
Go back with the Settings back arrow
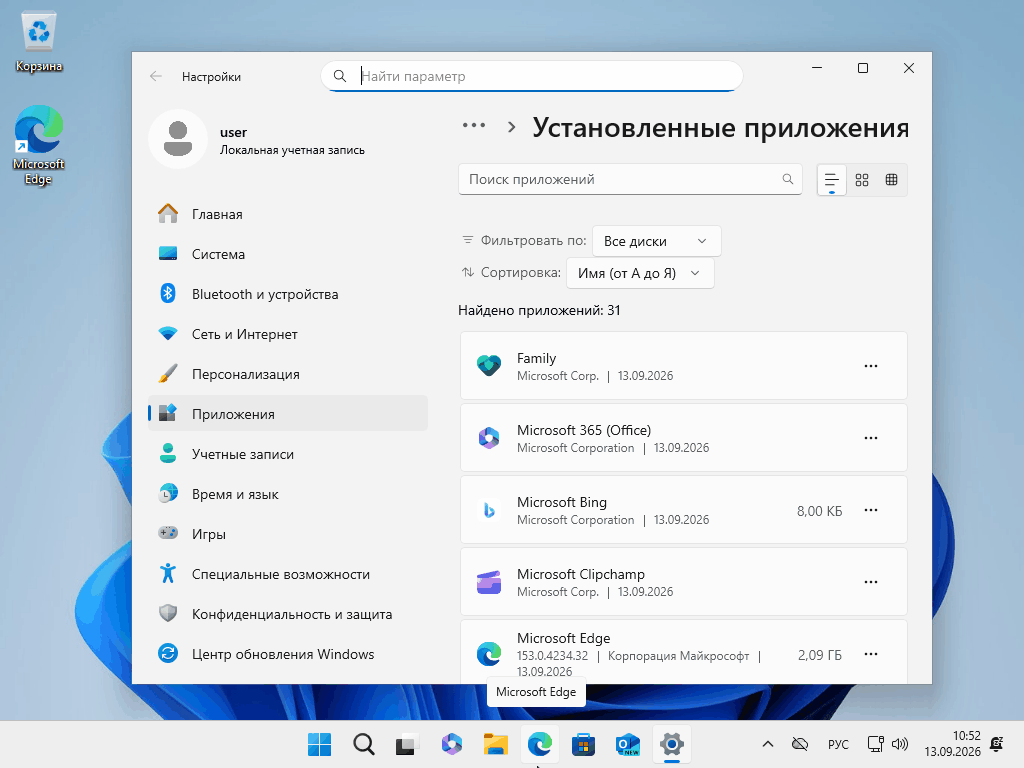[155, 76]
